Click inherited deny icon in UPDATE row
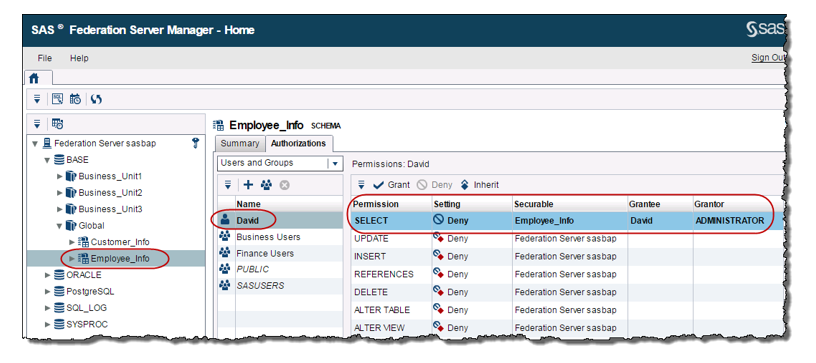Screen dimensions: 816x363 (x=439, y=238)
